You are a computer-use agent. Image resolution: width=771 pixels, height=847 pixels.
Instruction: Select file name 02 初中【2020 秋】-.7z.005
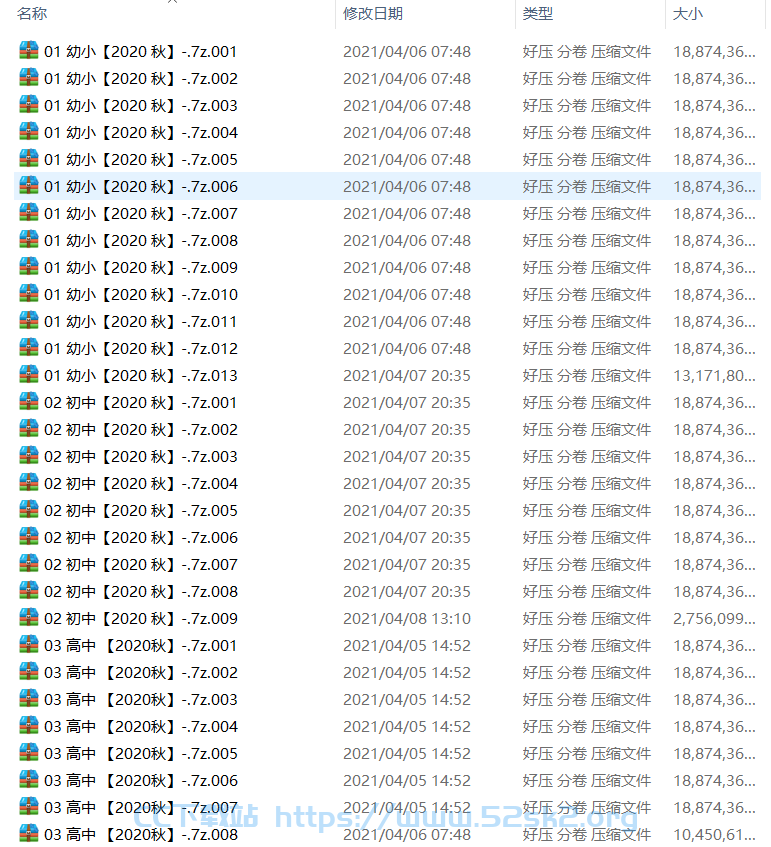coord(140,511)
